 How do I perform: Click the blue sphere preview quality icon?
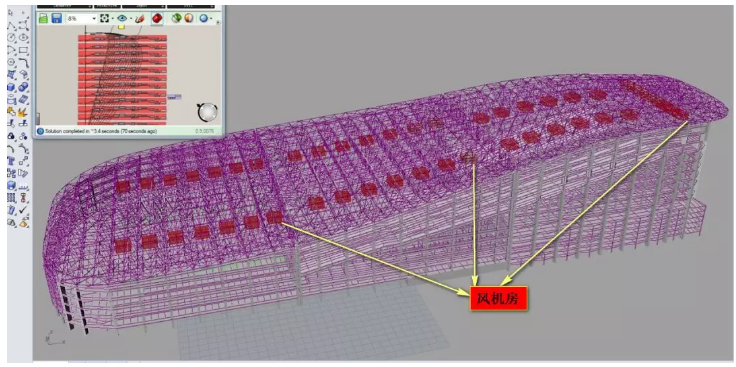tap(204, 18)
